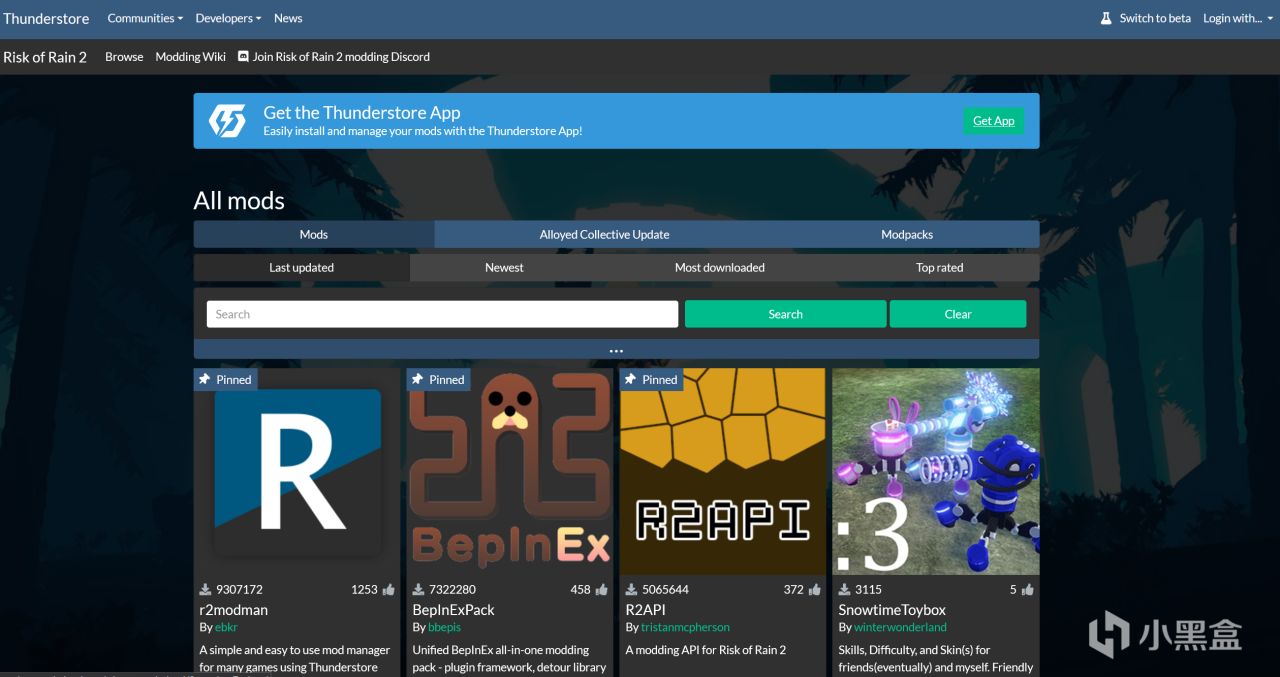
Task: Click BepInExPack rating count 458
Action: [x=580, y=590]
